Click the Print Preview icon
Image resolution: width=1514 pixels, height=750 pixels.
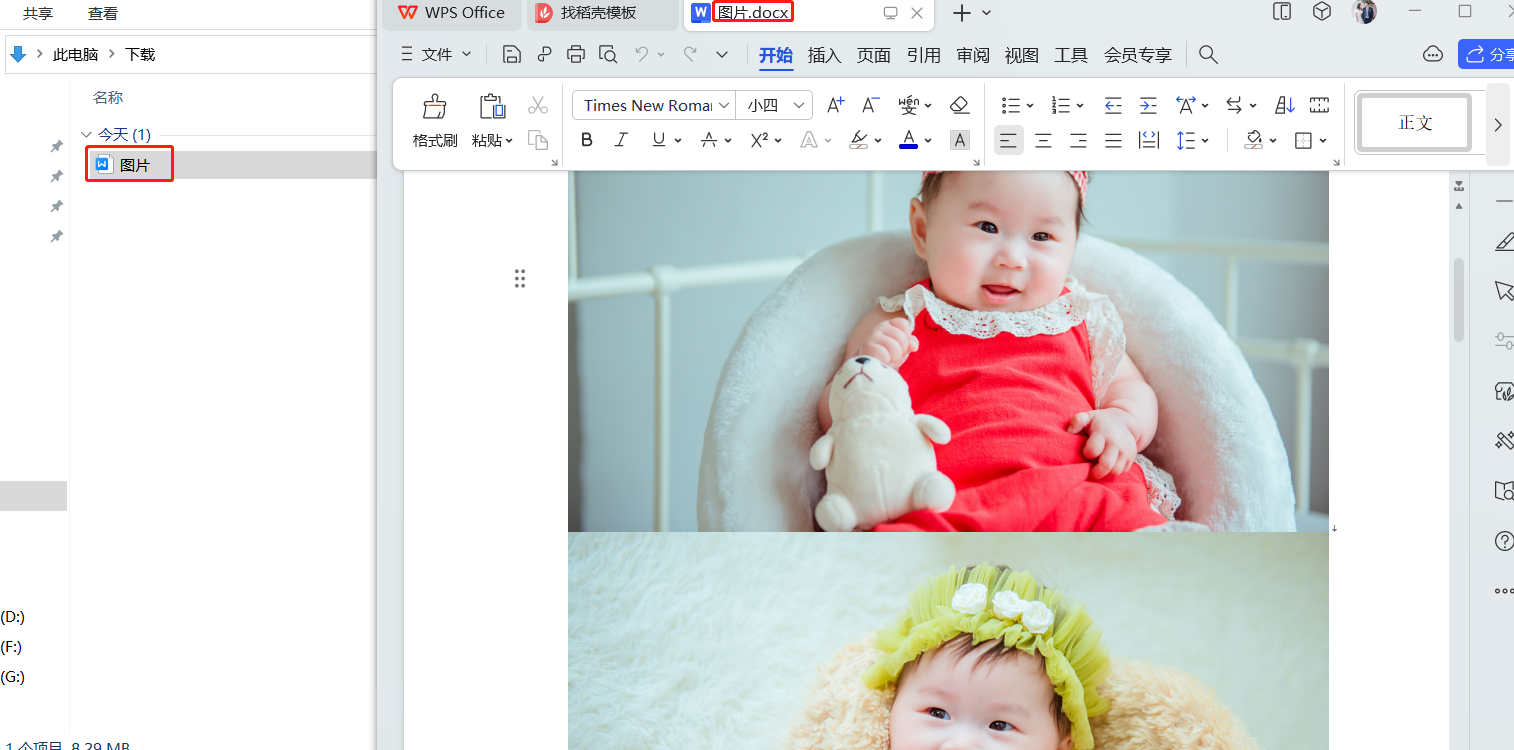click(608, 55)
